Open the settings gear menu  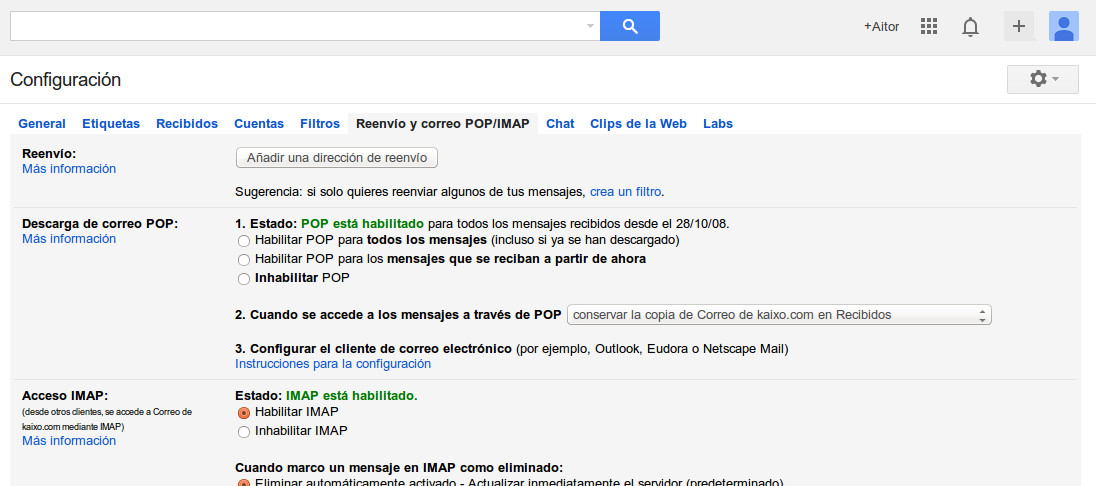1042,79
